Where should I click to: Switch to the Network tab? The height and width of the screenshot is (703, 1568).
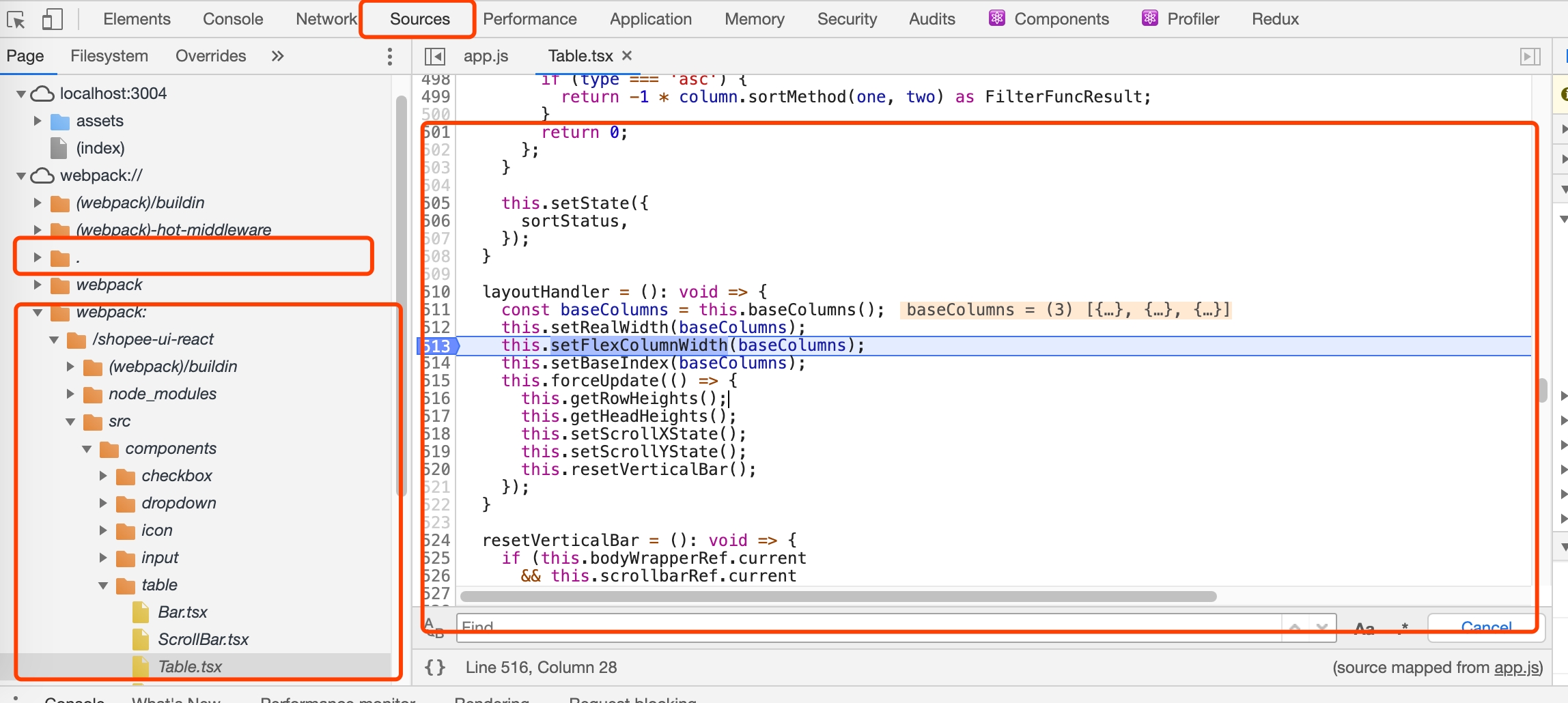326,19
